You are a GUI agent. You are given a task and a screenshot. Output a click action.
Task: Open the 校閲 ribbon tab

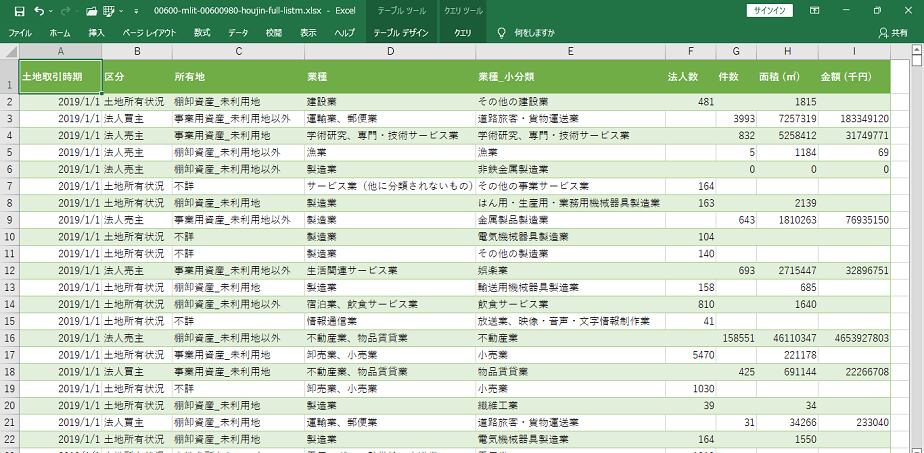pos(274,33)
